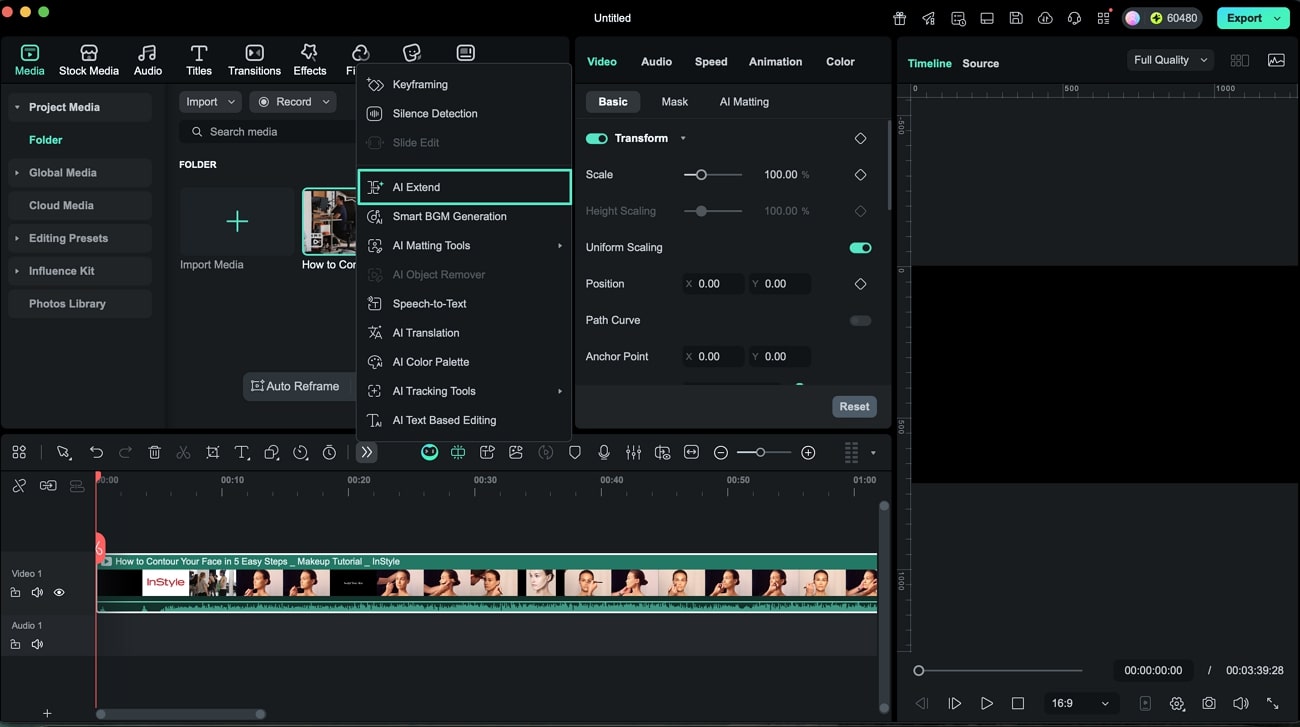The height and width of the screenshot is (727, 1300).
Task: Activate the Split scissors tool
Action: click(183, 452)
